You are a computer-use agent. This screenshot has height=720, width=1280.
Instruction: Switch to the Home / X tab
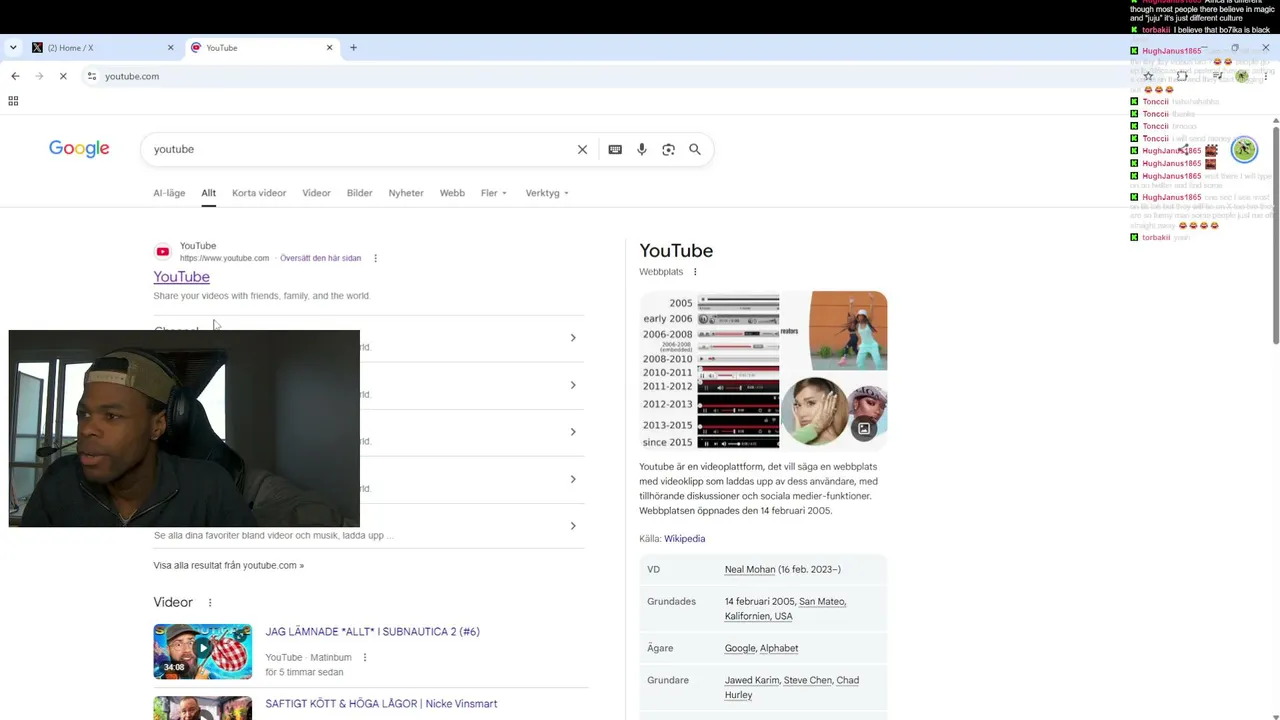(x=103, y=47)
